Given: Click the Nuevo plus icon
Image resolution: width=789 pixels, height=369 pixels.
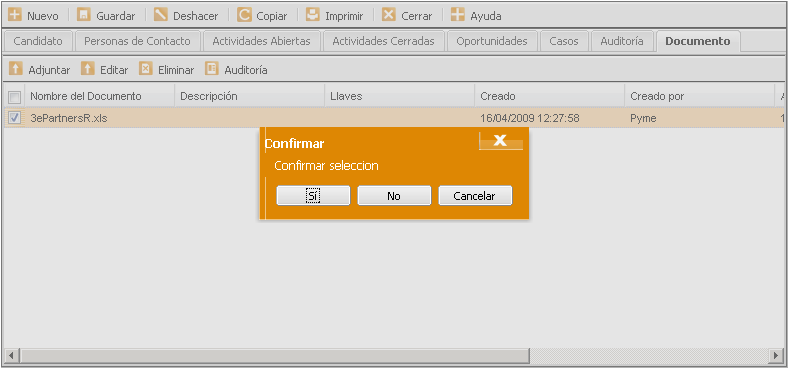Looking at the screenshot, I should tap(15, 15).
